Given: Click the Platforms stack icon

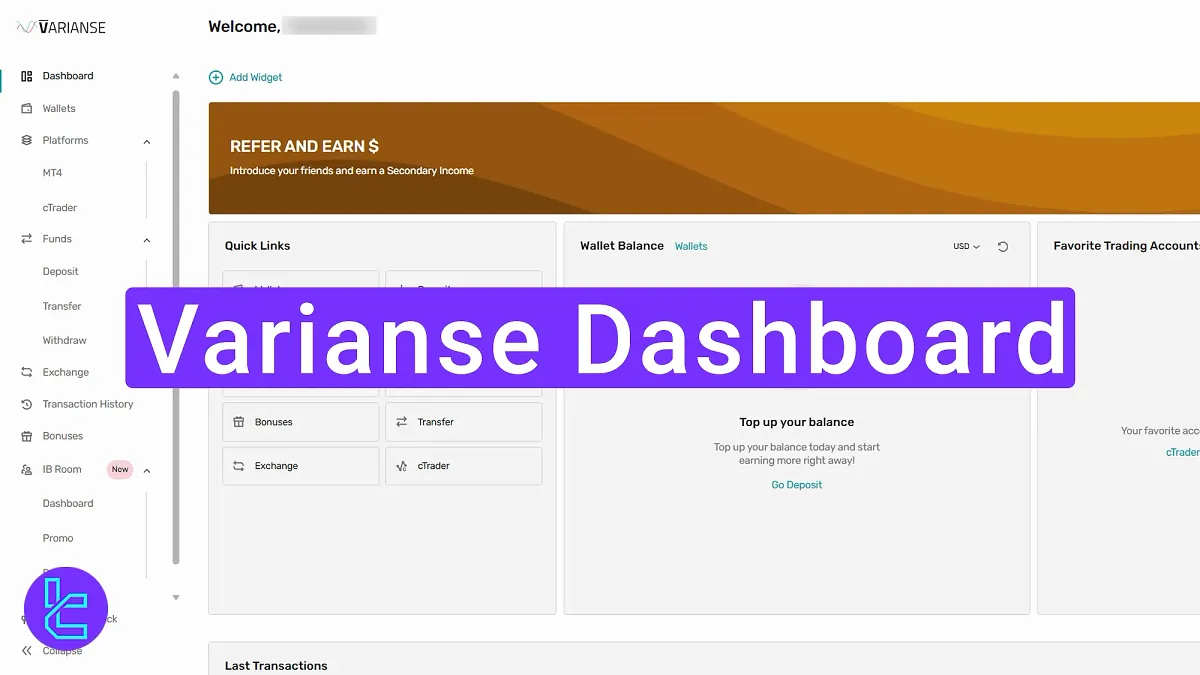Looking at the screenshot, I should (26, 140).
